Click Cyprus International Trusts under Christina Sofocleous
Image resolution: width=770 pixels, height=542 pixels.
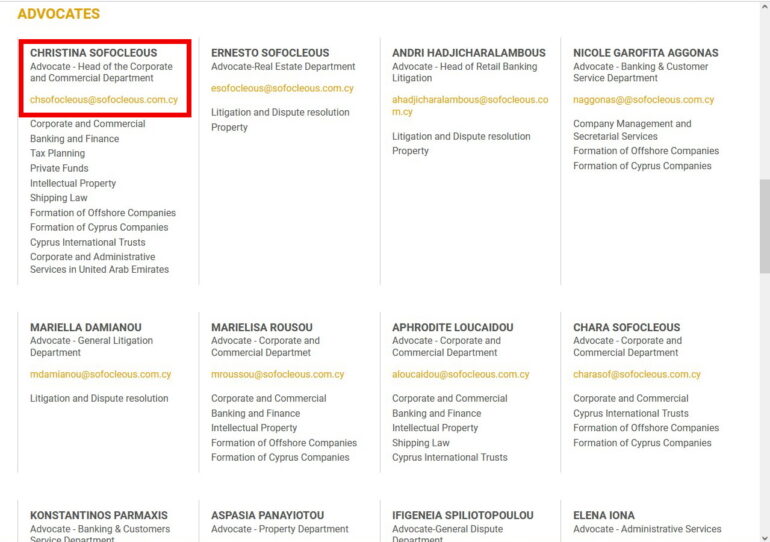pos(88,242)
